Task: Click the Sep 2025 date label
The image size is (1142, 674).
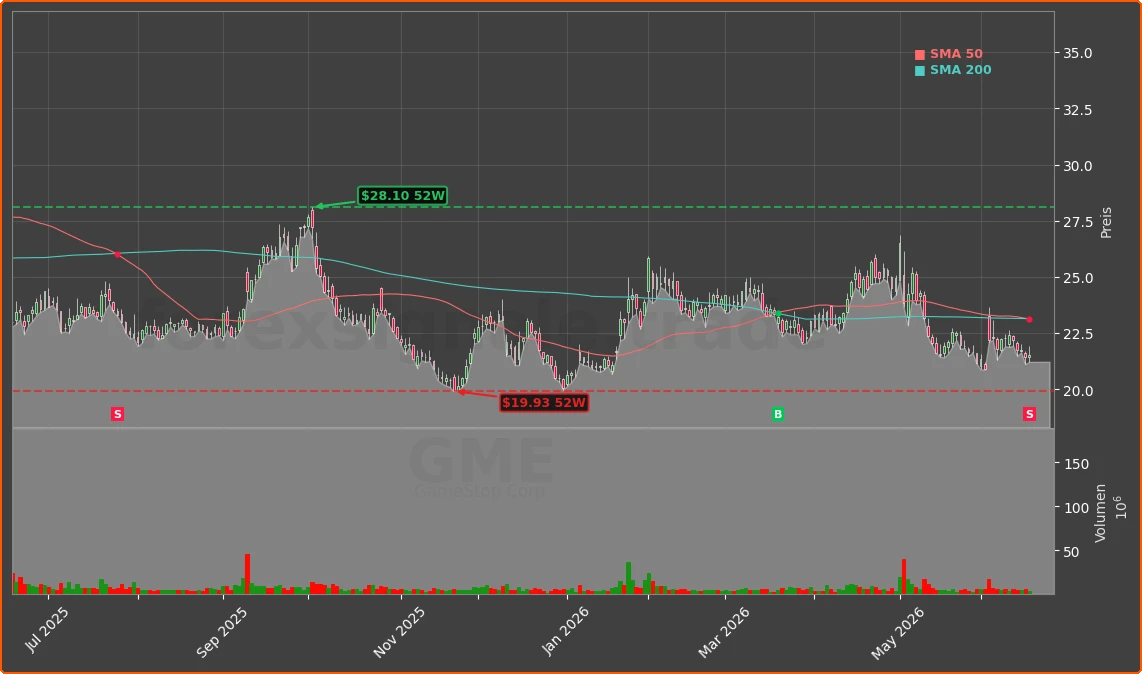Action: coord(221,632)
